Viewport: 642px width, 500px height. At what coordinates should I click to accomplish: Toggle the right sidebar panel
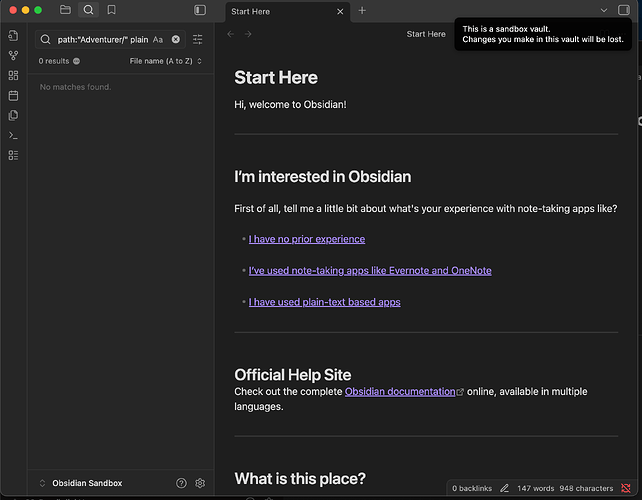(x=624, y=10)
